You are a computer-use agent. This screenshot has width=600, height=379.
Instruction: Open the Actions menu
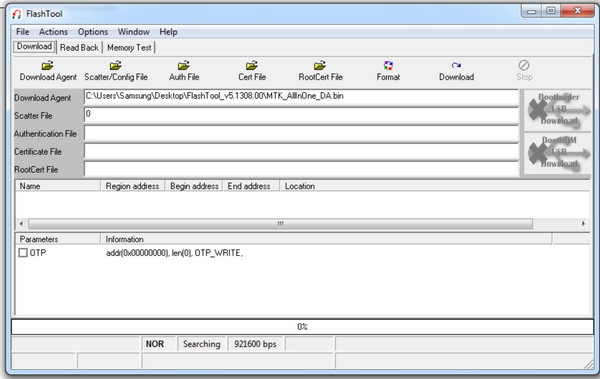[x=53, y=32]
